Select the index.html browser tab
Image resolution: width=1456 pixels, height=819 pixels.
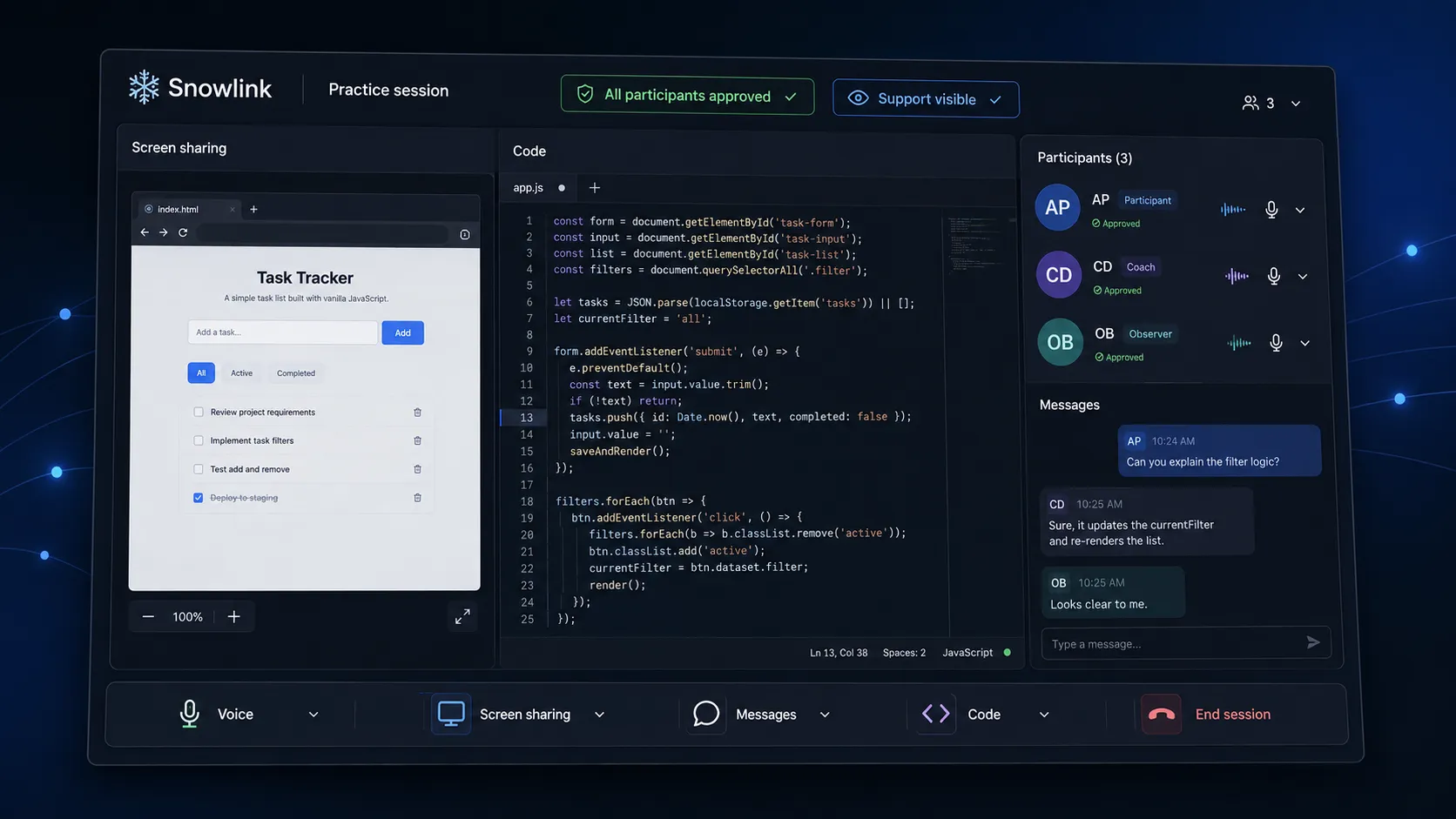tap(189, 209)
